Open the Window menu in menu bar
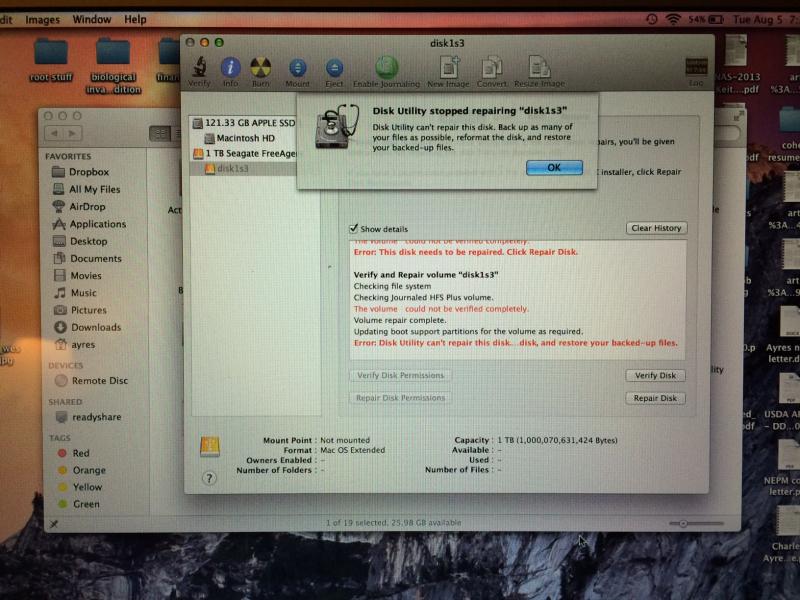Image resolution: width=800 pixels, height=600 pixels. pyautogui.click(x=92, y=19)
